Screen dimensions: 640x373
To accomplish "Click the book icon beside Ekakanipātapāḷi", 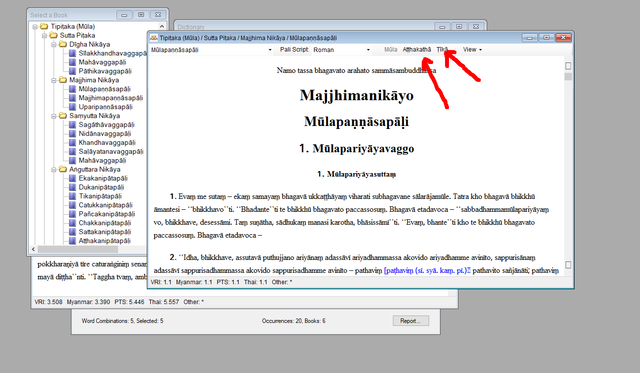I will (72, 178).
